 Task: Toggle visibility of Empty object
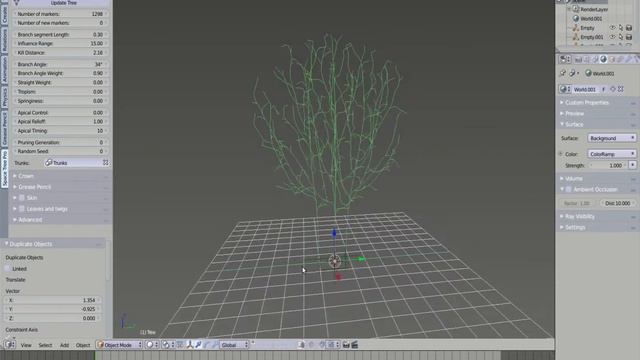coord(612,28)
